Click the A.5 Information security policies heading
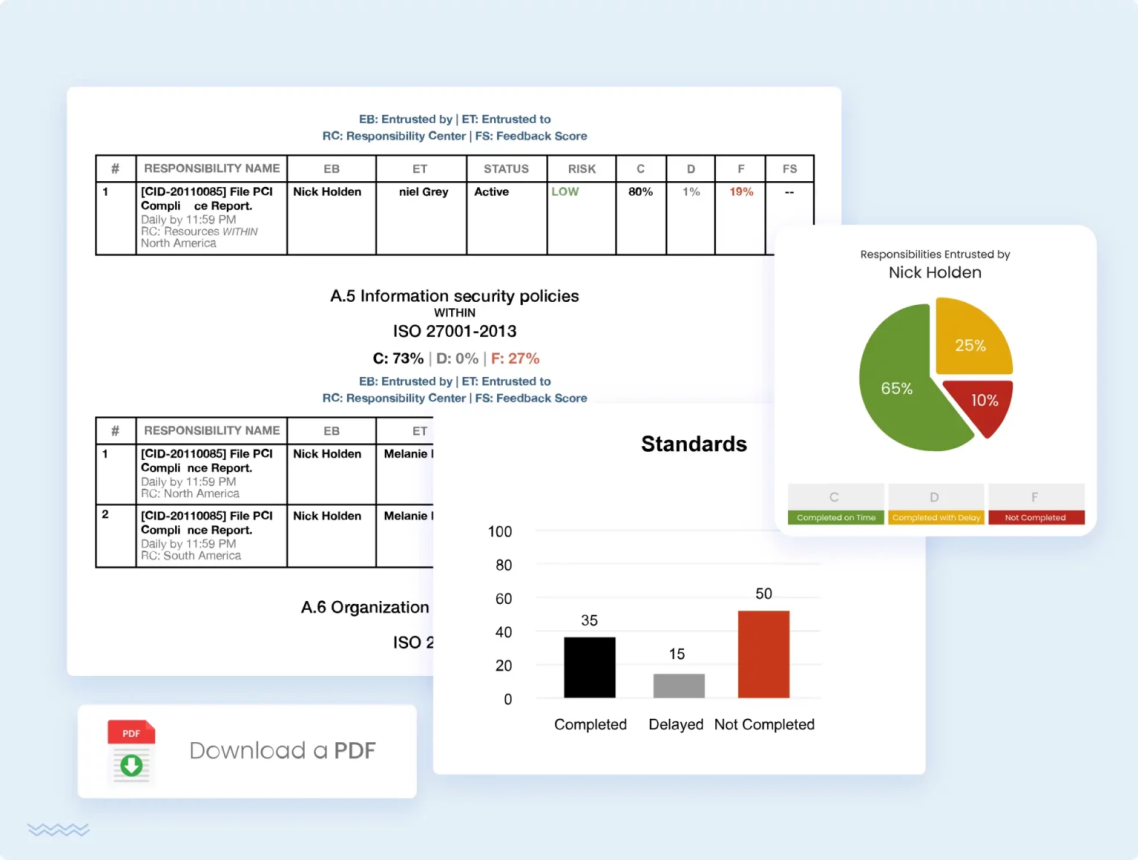 (x=454, y=296)
